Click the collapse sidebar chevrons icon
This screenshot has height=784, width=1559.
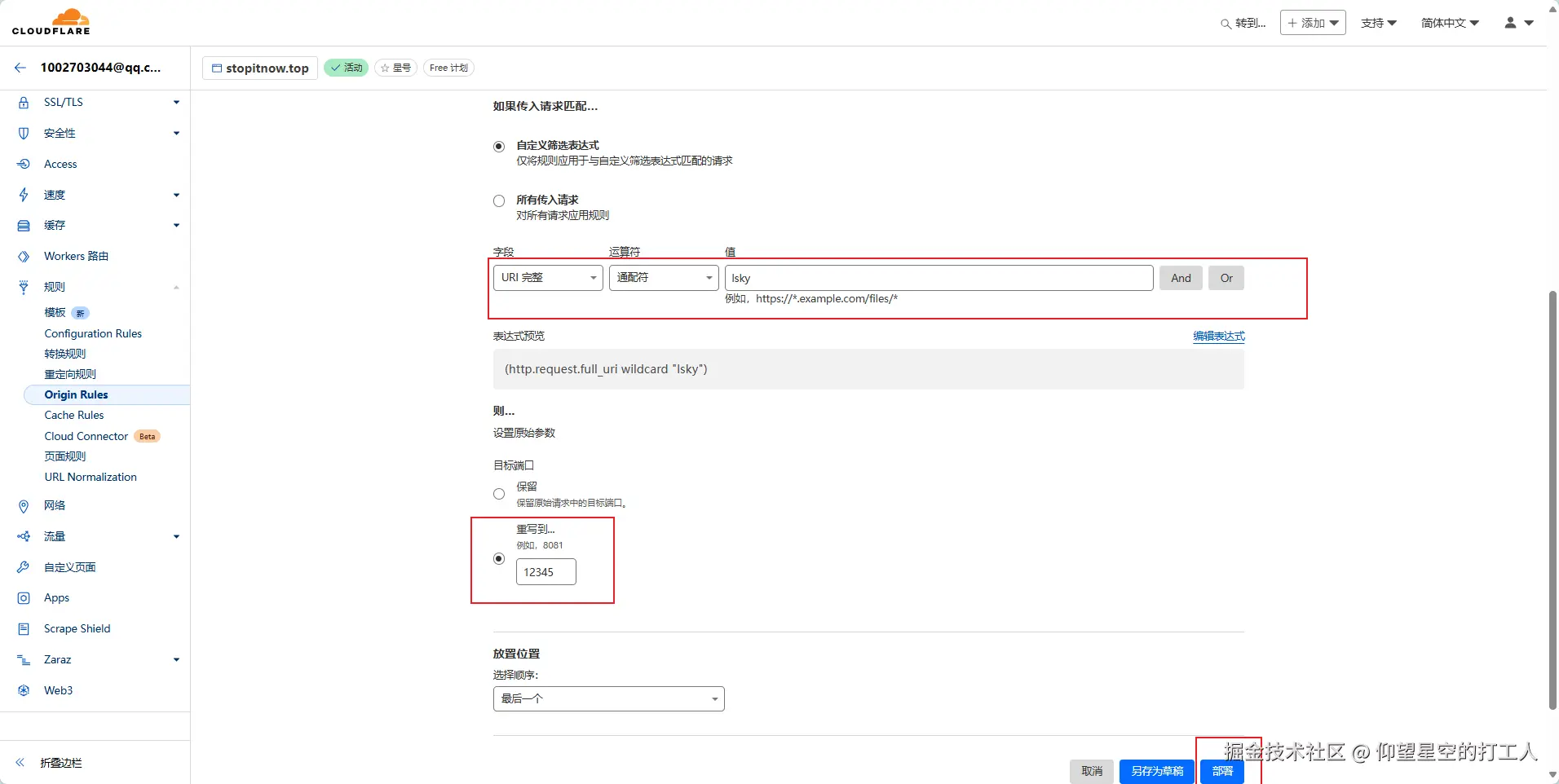(20, 763)
